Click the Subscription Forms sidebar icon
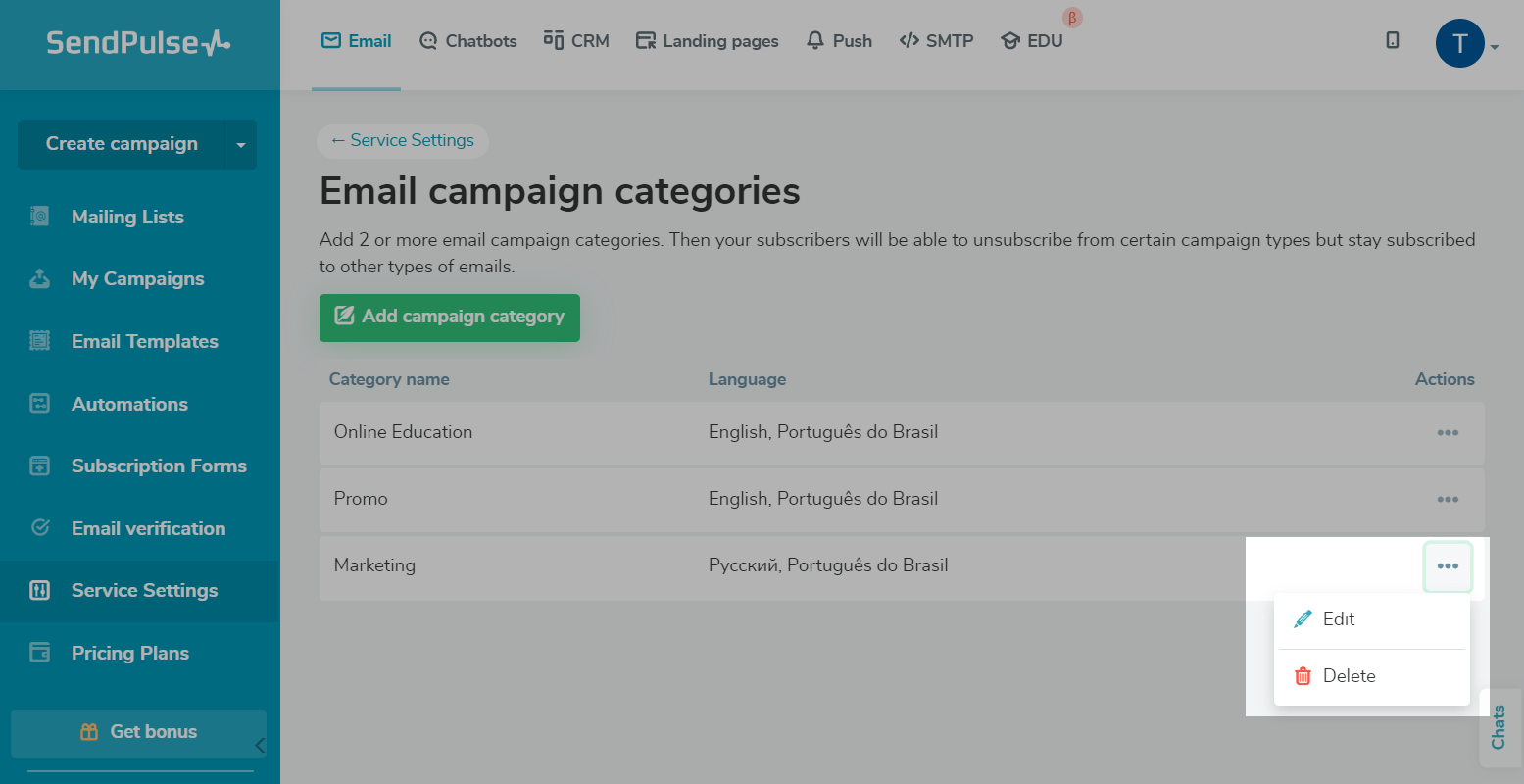 [39, 465]
